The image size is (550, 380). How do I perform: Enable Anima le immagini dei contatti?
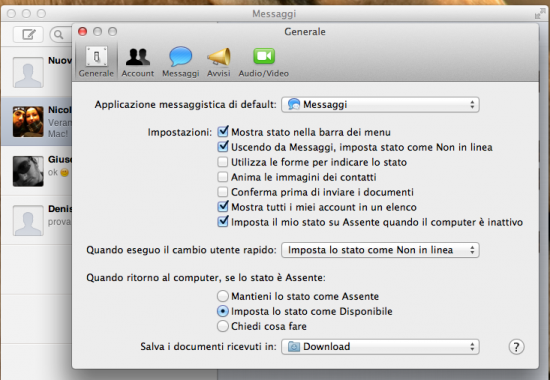(x=223, y=177)
